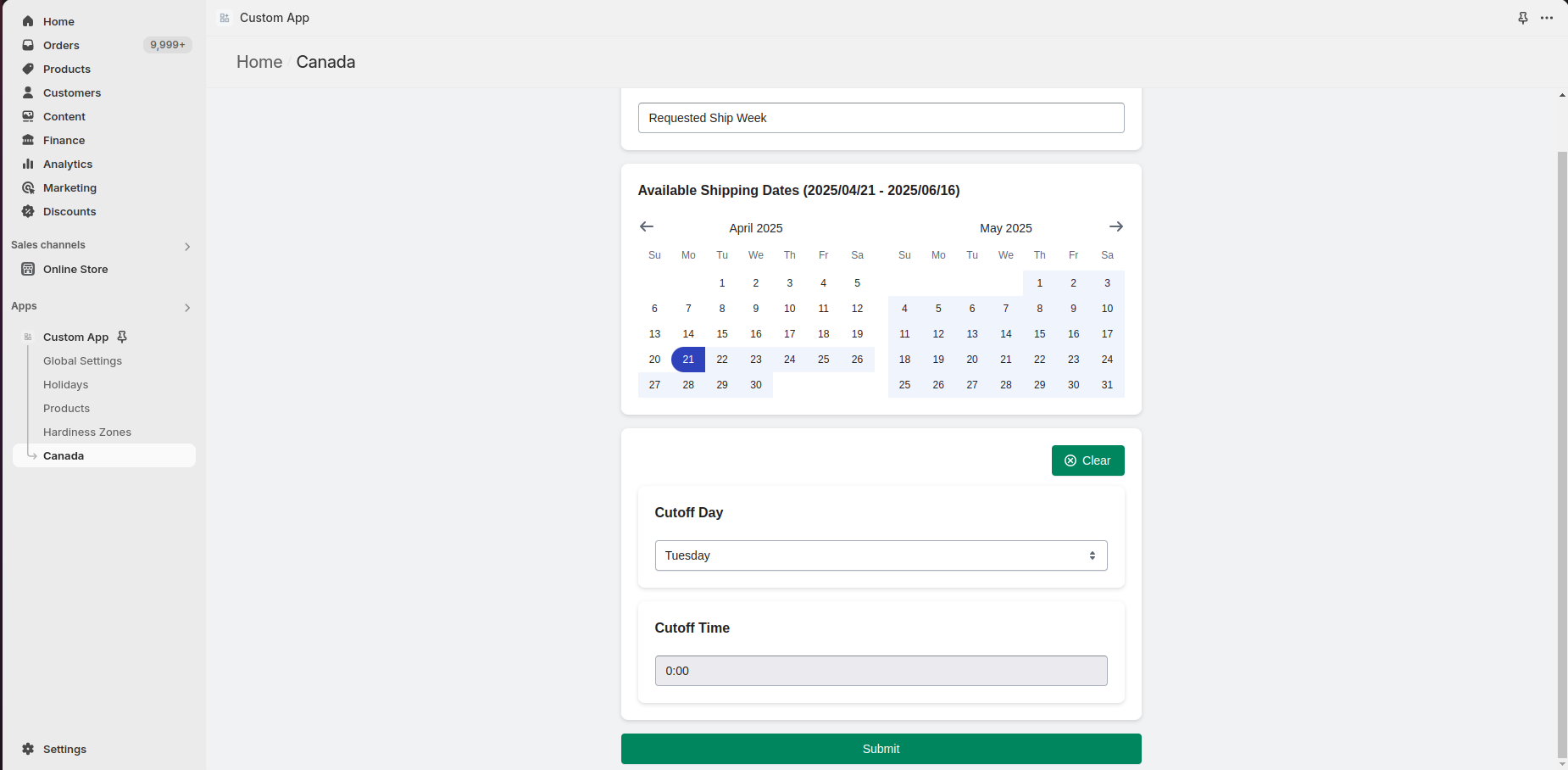Open the Finance bank icon

point(30,140)
